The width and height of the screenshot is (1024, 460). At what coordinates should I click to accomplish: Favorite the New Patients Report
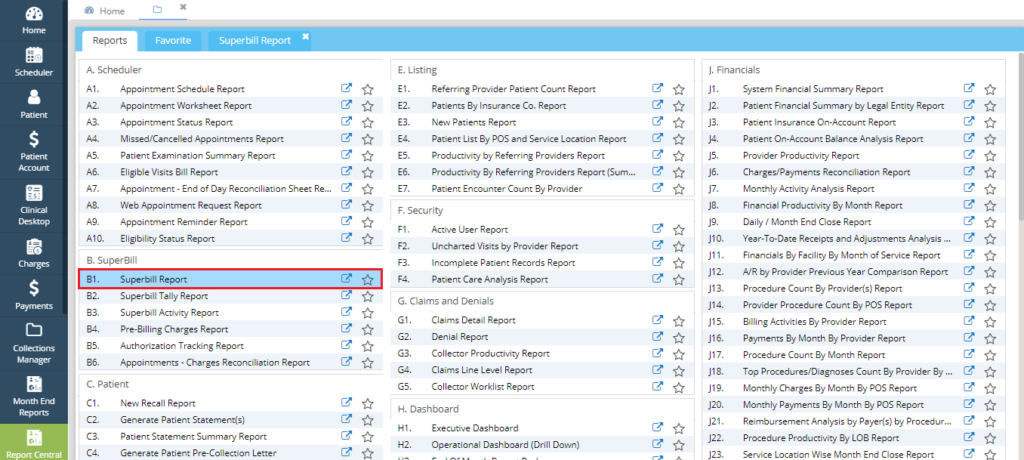tap(679, 122)
